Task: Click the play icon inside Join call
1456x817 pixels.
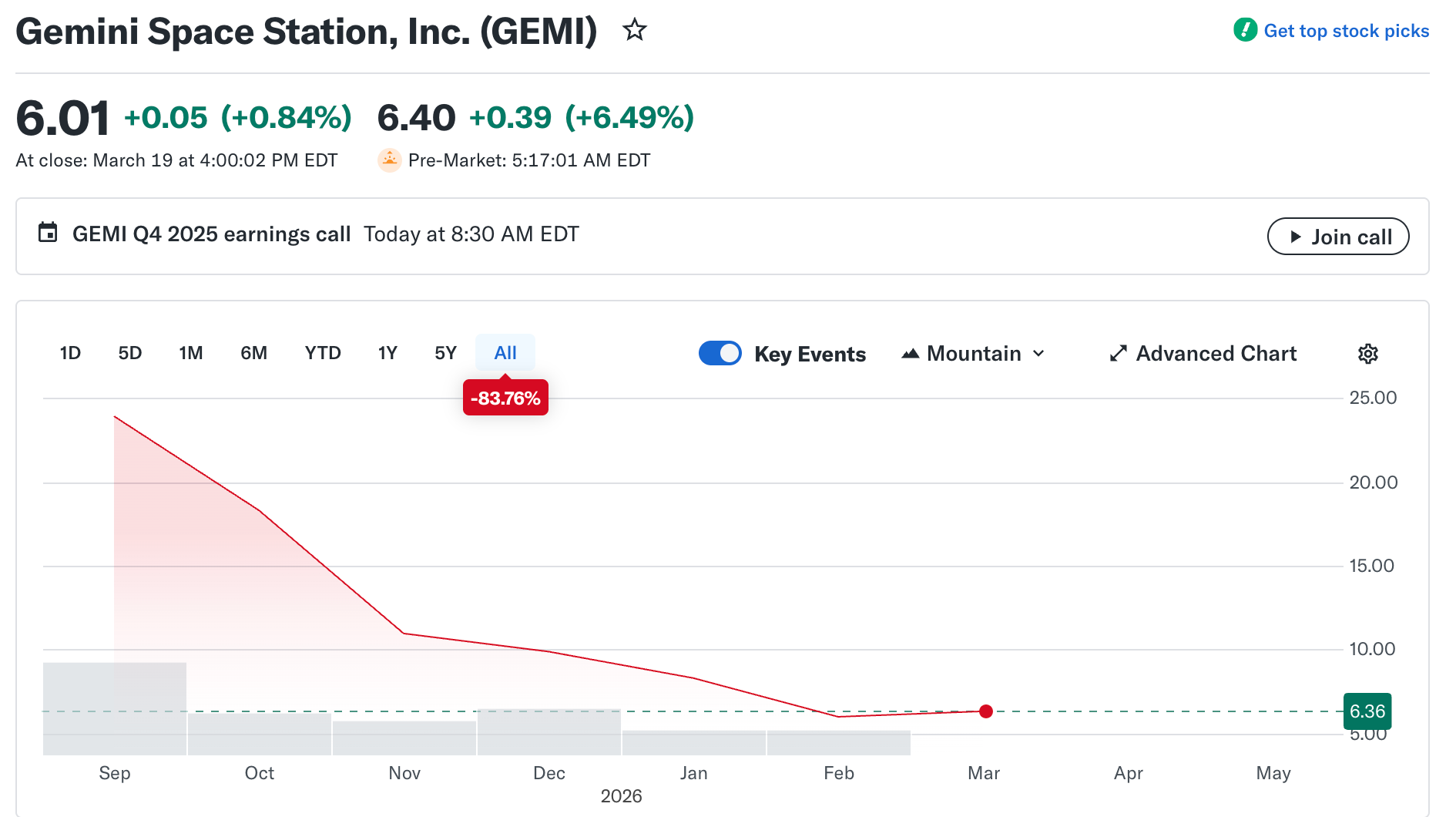Action: [1297, 237]
